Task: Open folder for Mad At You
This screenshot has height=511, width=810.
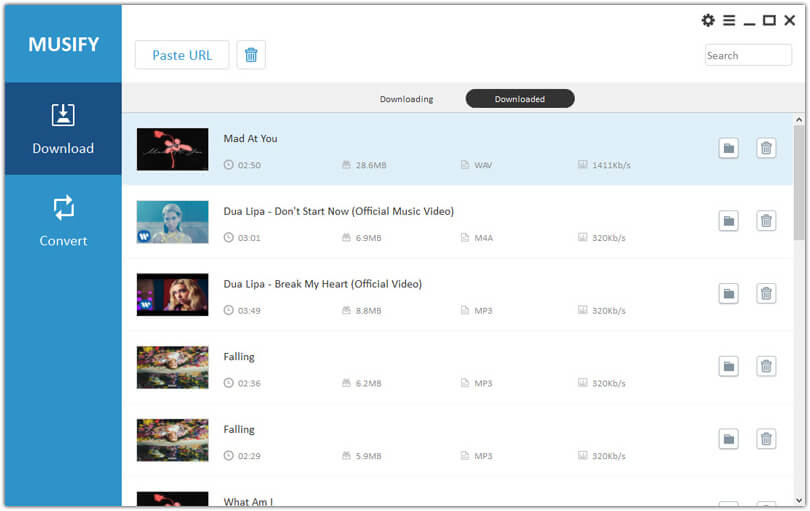Action: click(728, 148)
